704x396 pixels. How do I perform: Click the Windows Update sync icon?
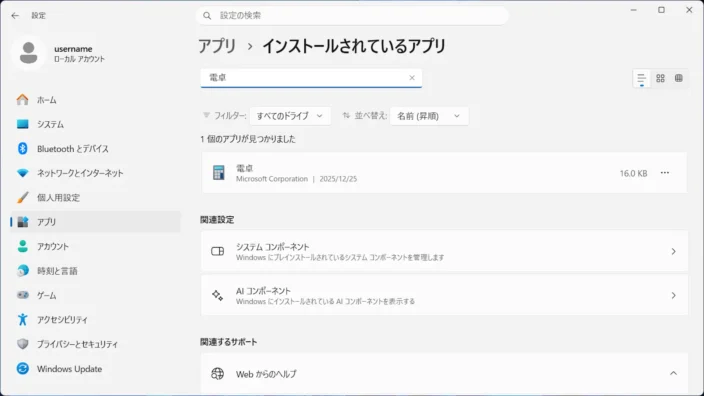(22, 369)
